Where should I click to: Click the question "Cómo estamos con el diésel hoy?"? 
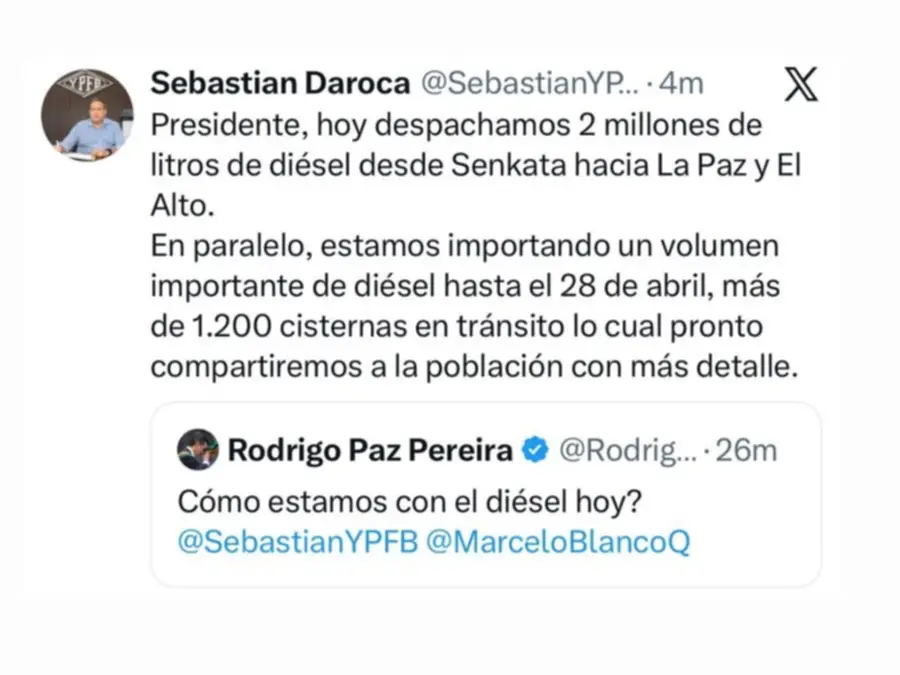(409, 500)
